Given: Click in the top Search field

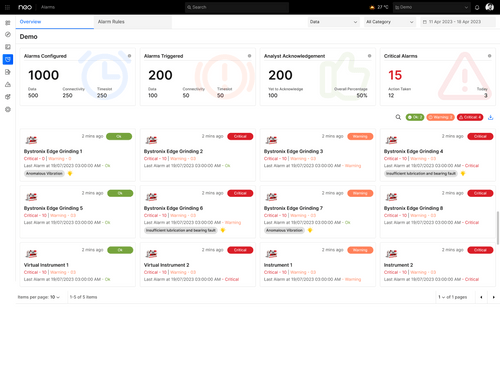Looking at the screenshot, I should (237, 7).
